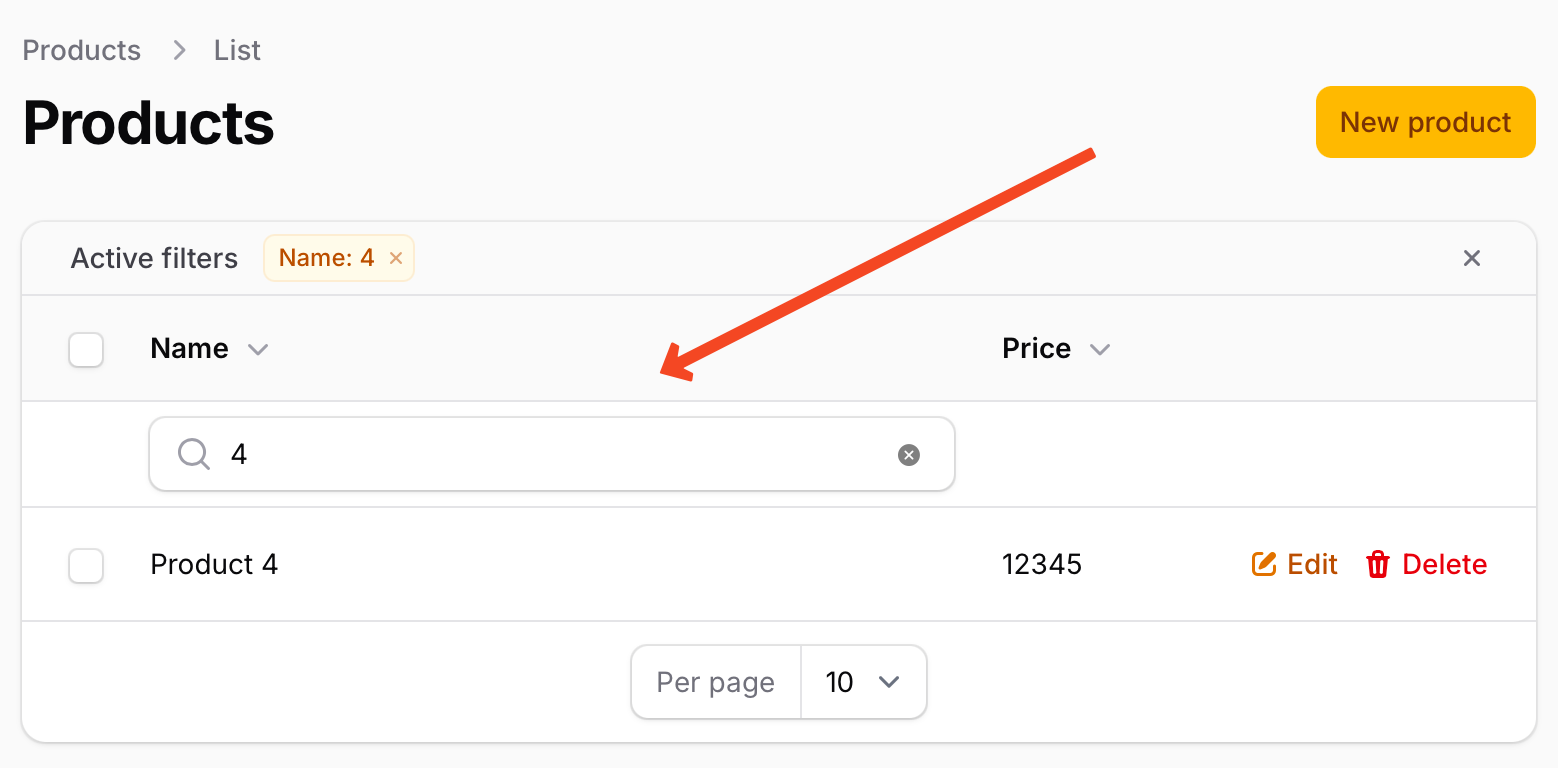
Task: Click the magnifier icon in the search field
Action: click(x=194, y=454)
